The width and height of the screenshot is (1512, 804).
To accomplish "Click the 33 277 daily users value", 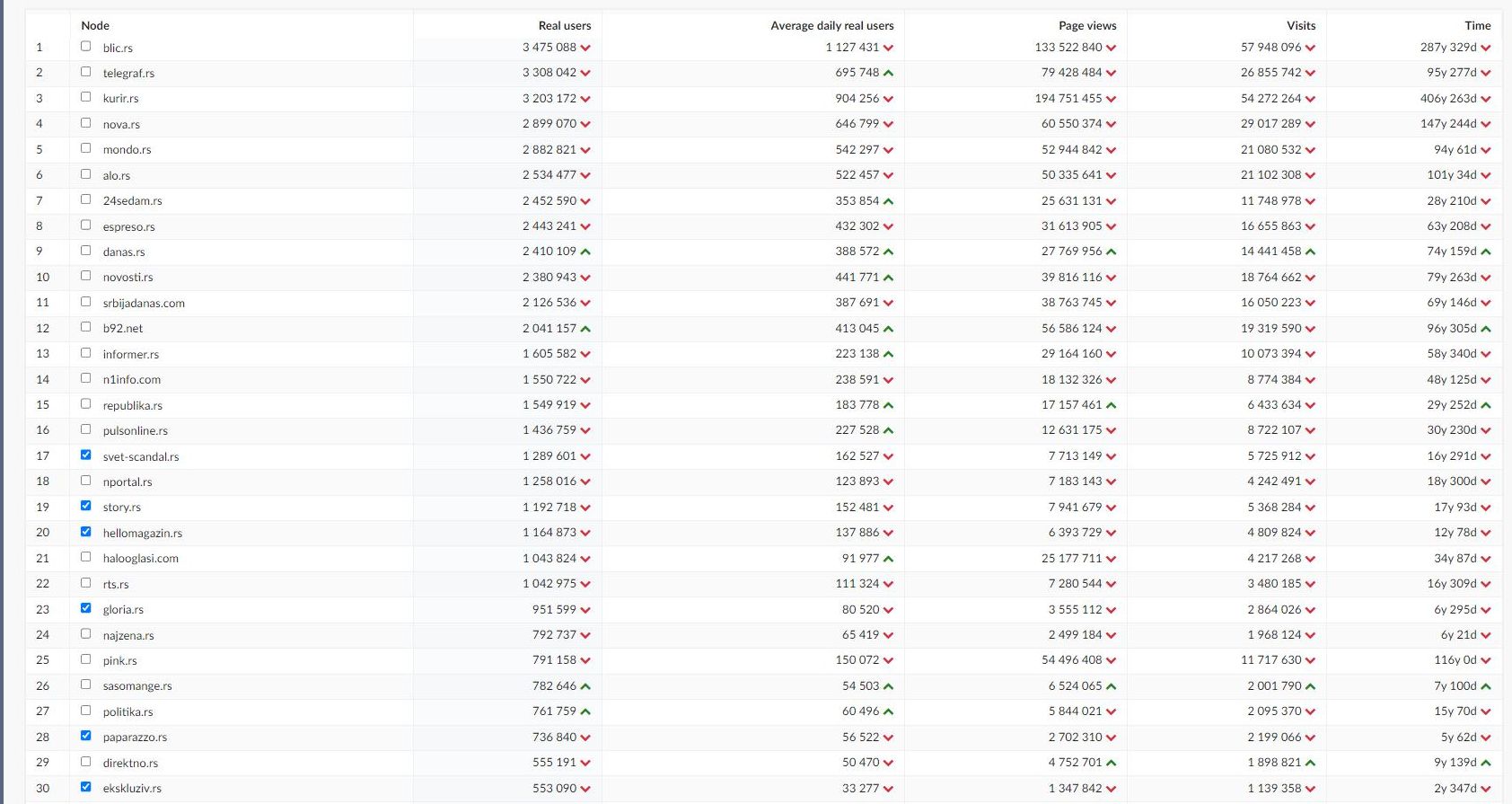I will pyautogui.click(x=861, y=788).
